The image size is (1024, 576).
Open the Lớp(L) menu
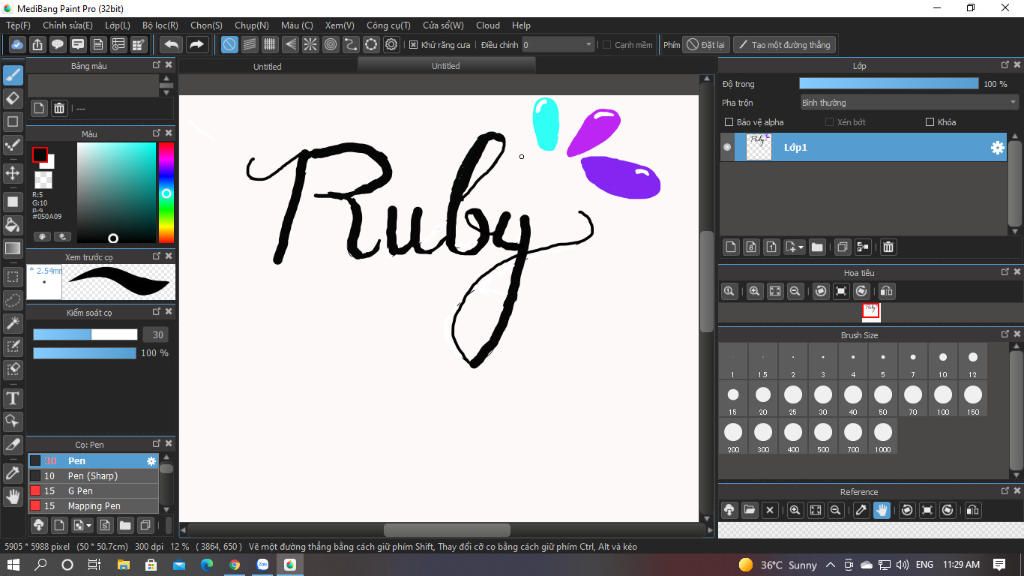(118, 25)
